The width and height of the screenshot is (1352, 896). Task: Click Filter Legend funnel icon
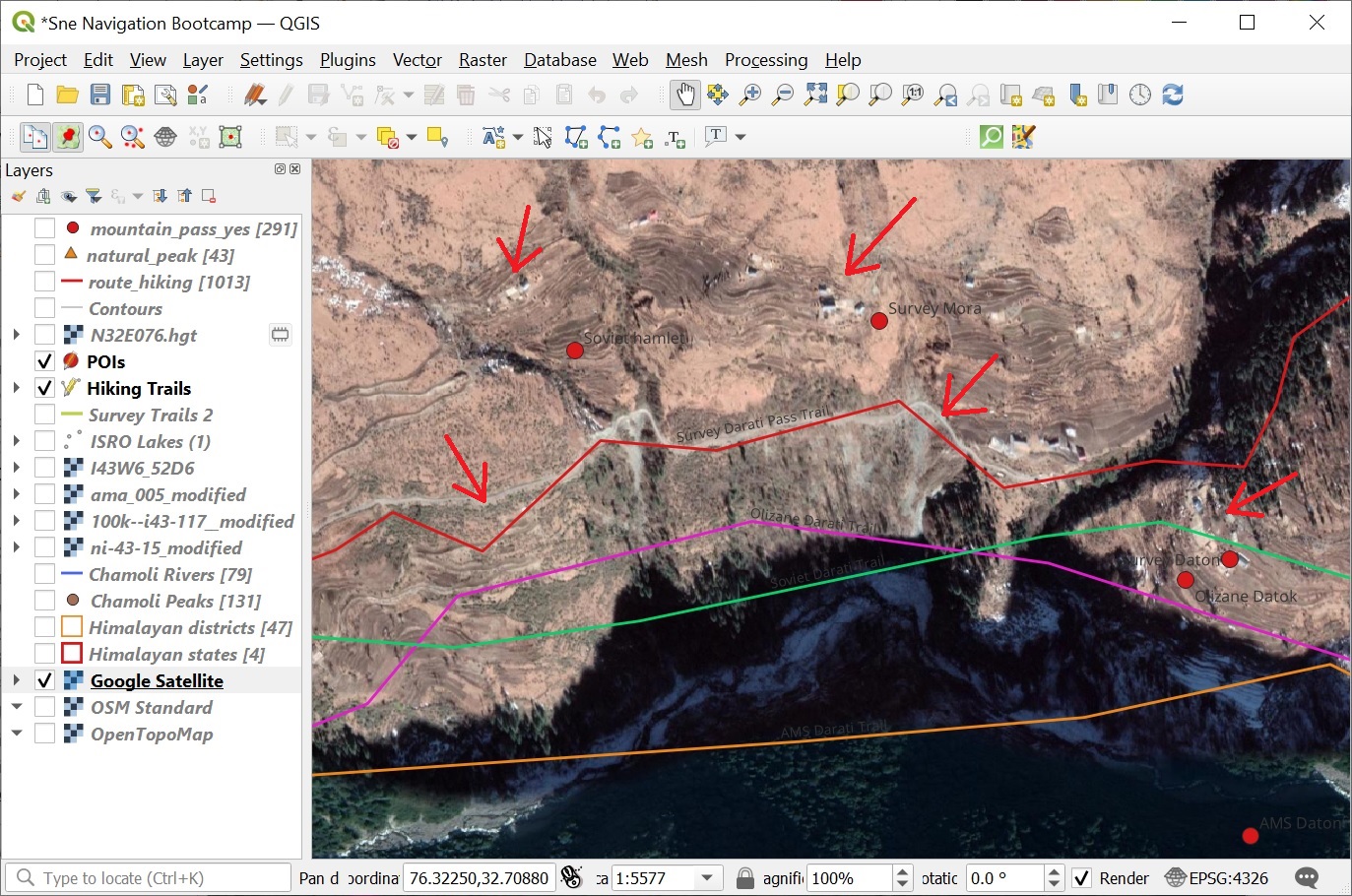[94, 196]
